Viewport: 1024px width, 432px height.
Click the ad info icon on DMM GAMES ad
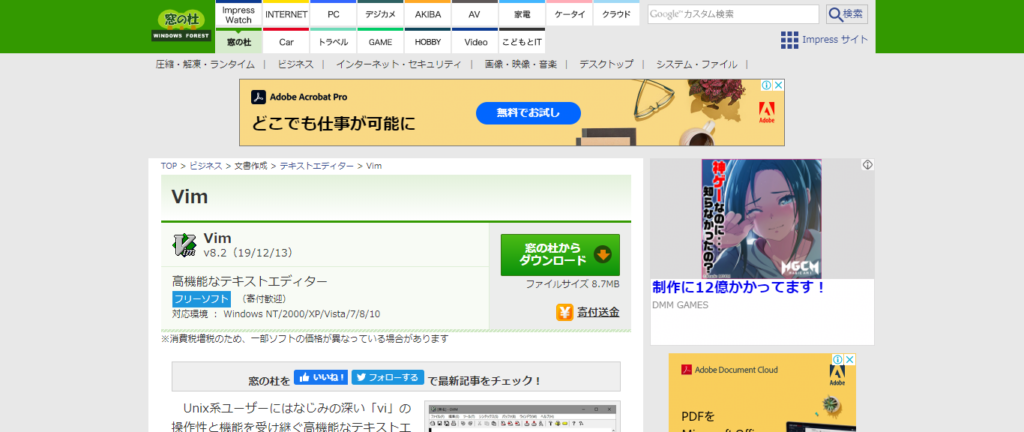(867, 165)
